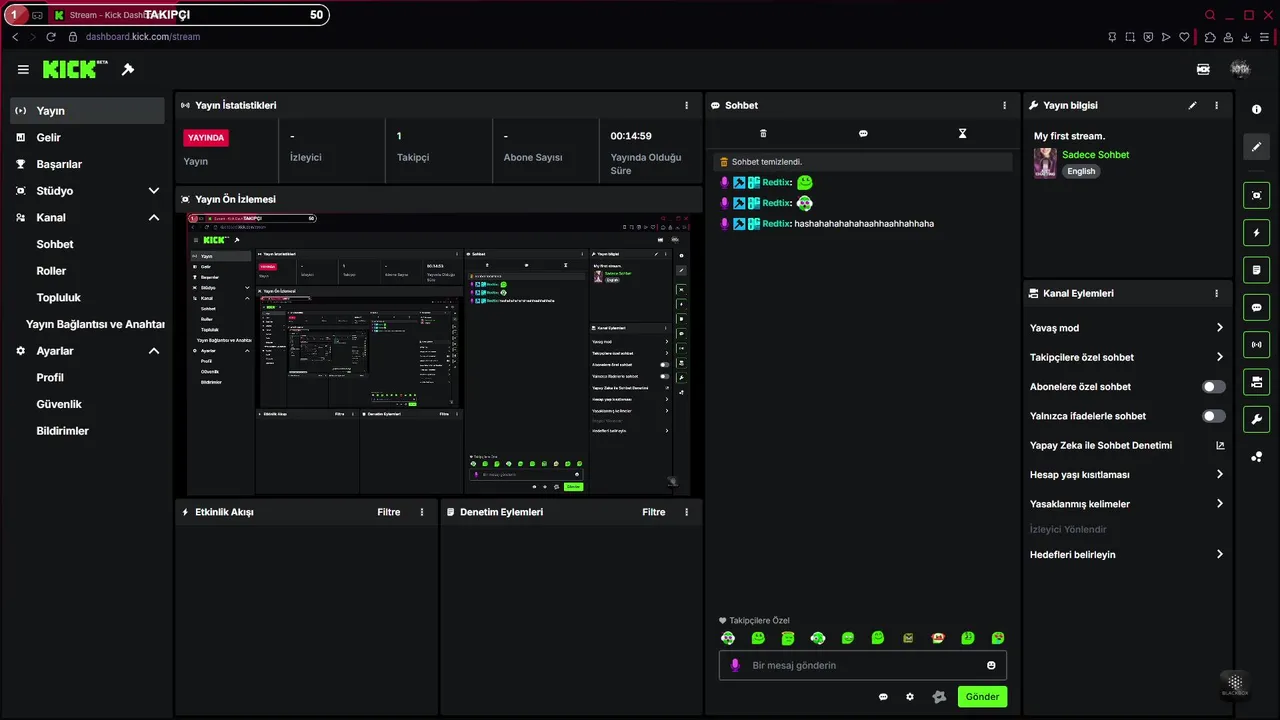
Task: Click into the Bir mesaj gönderin field
Action: click(862, 665)
